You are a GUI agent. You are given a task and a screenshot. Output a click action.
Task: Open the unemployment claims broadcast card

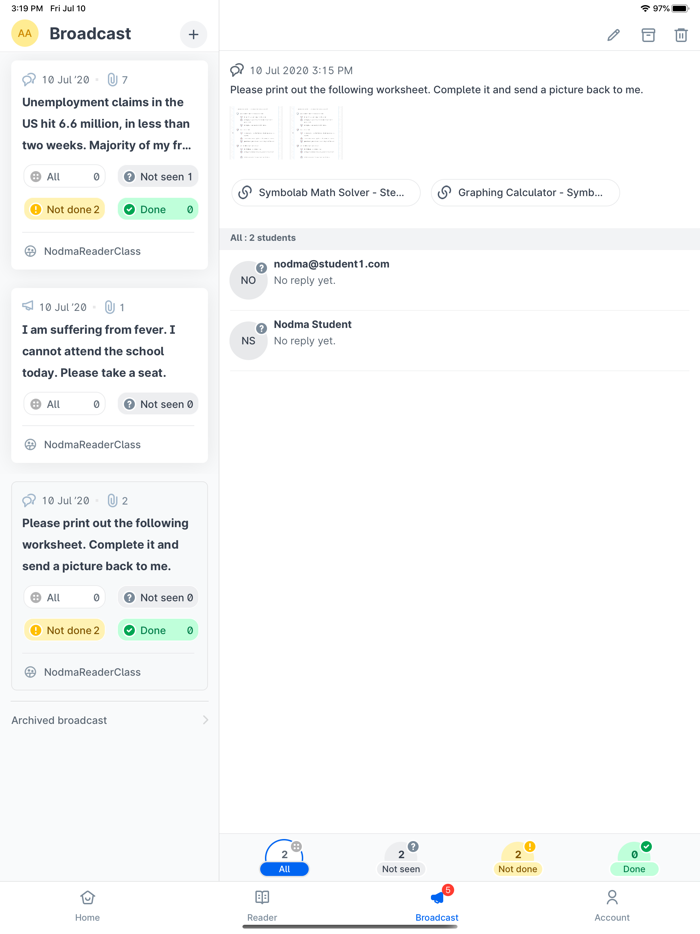coord(109,124)
